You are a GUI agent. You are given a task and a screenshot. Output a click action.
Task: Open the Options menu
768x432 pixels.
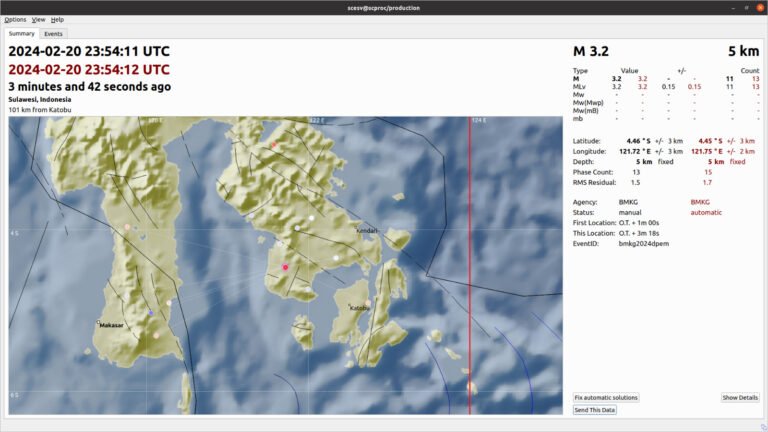15,20
